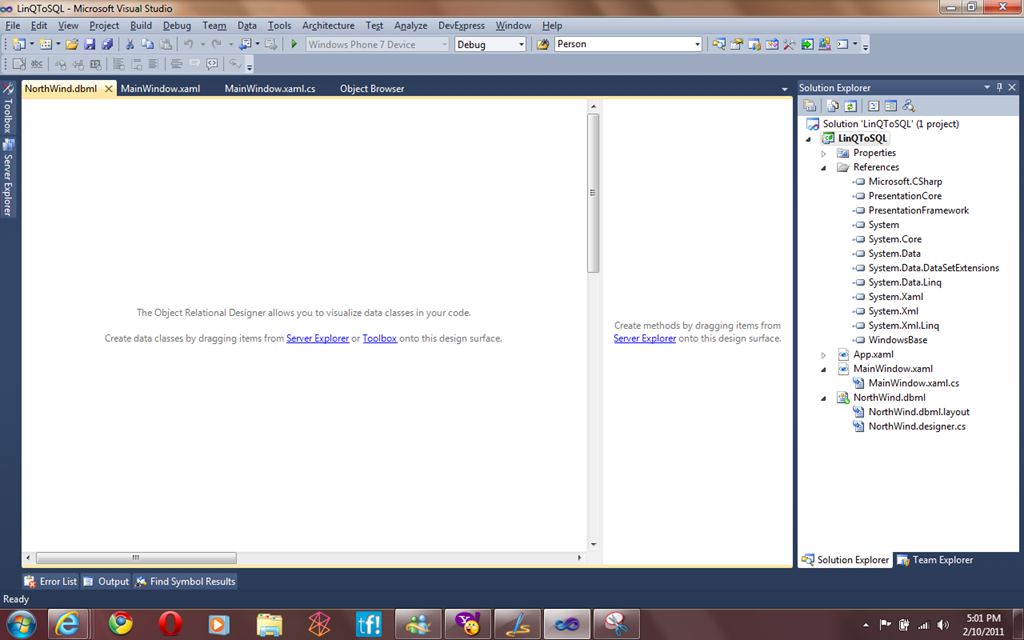Click the designer horizontal scrollbar thumb
The height and width of the screenshot is (640, 1024).
pyautogui.click(x=136, y=558)
